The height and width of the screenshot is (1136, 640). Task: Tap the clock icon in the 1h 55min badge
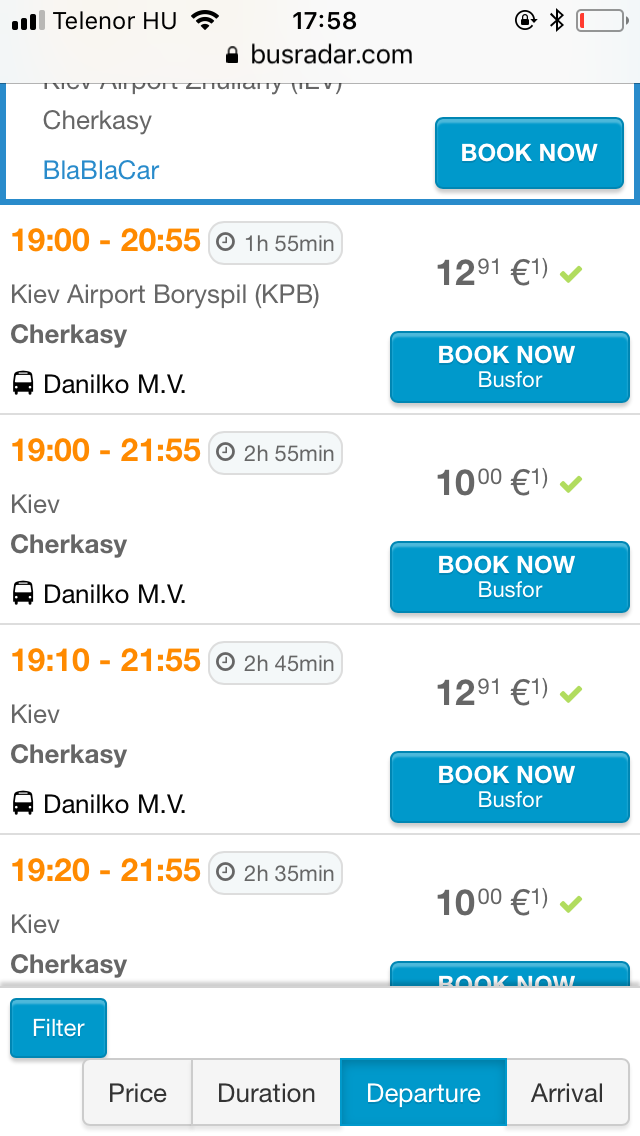coord(227,244)
